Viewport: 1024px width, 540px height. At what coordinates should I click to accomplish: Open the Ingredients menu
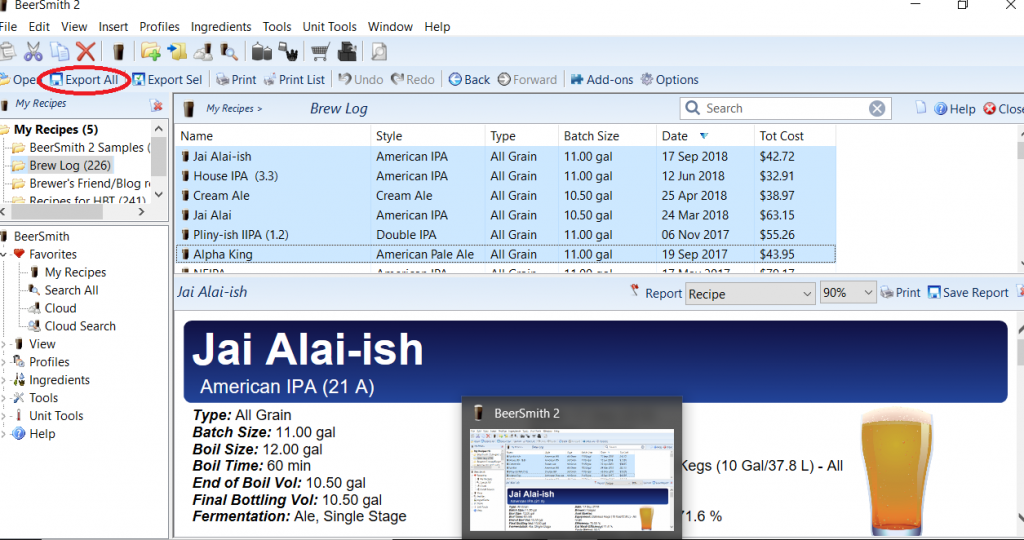pos(221,27)
